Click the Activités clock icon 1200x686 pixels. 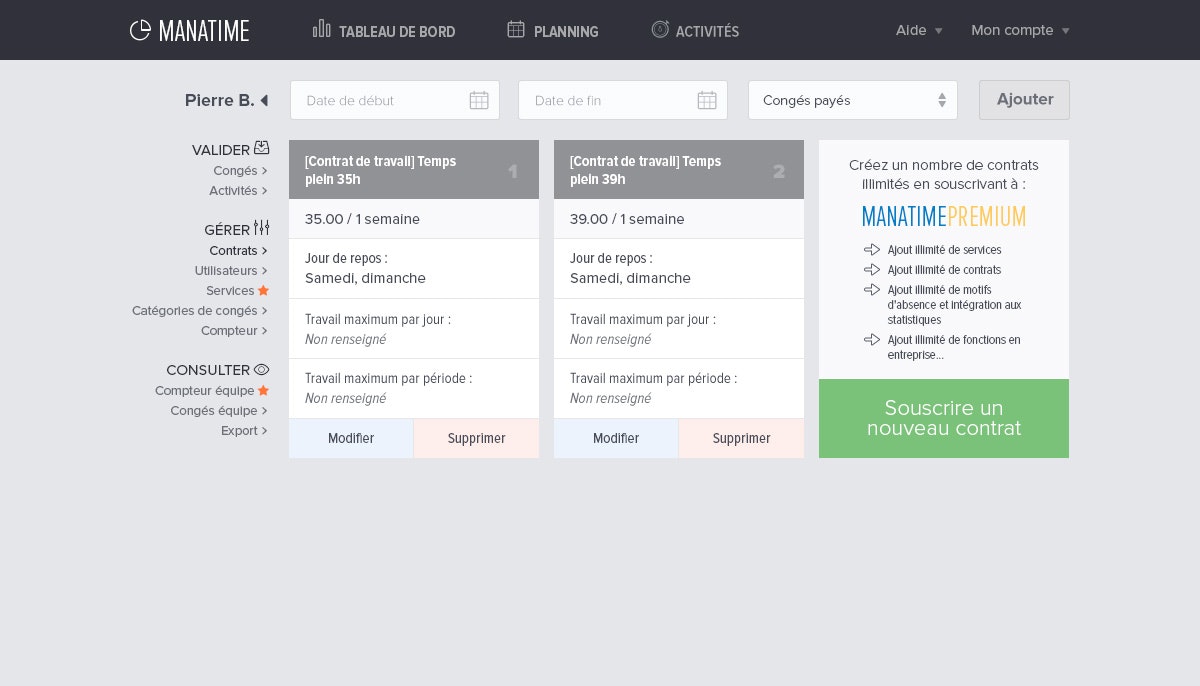coord(660,29)
